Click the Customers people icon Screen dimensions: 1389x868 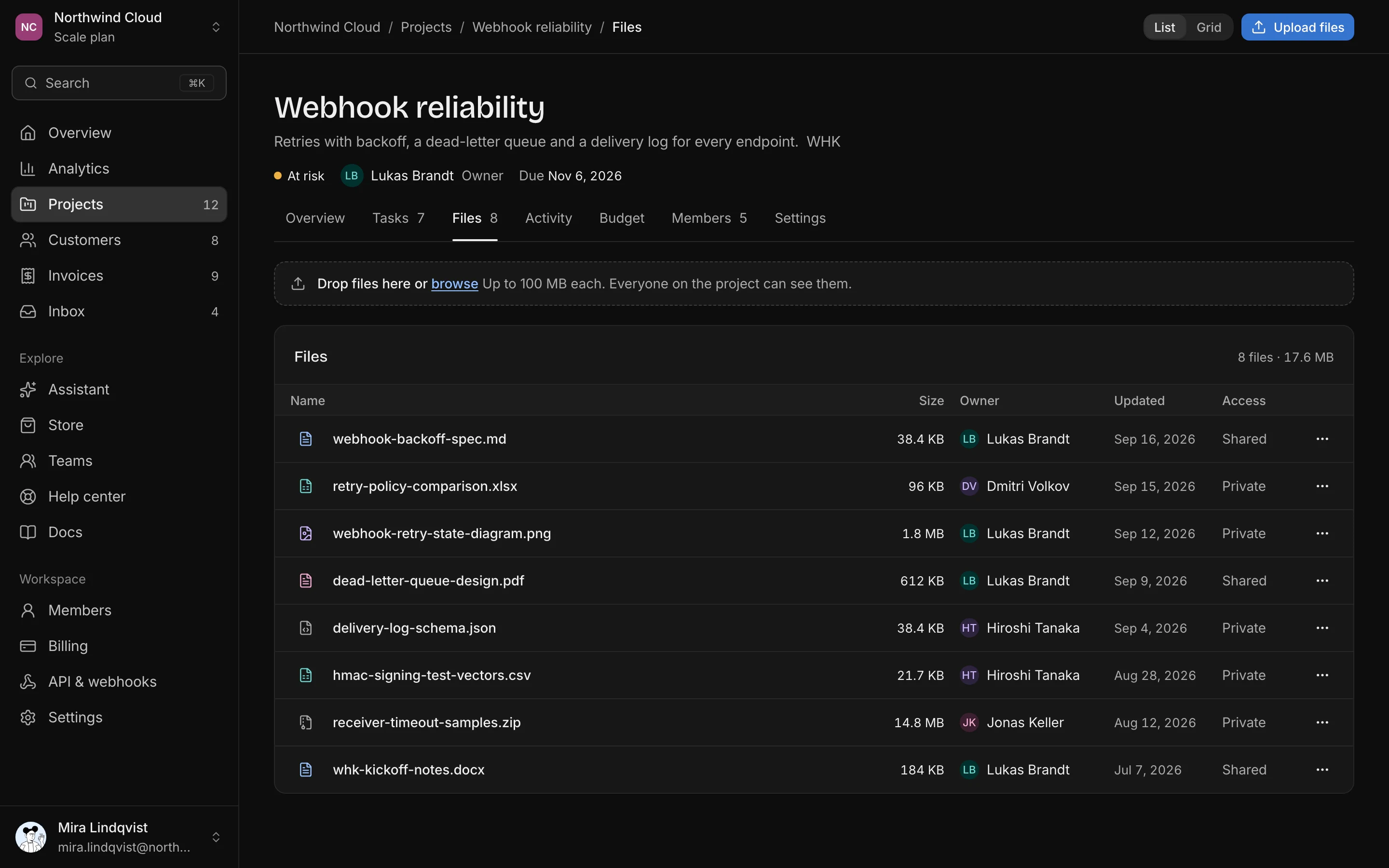click(x=27, y=240)
